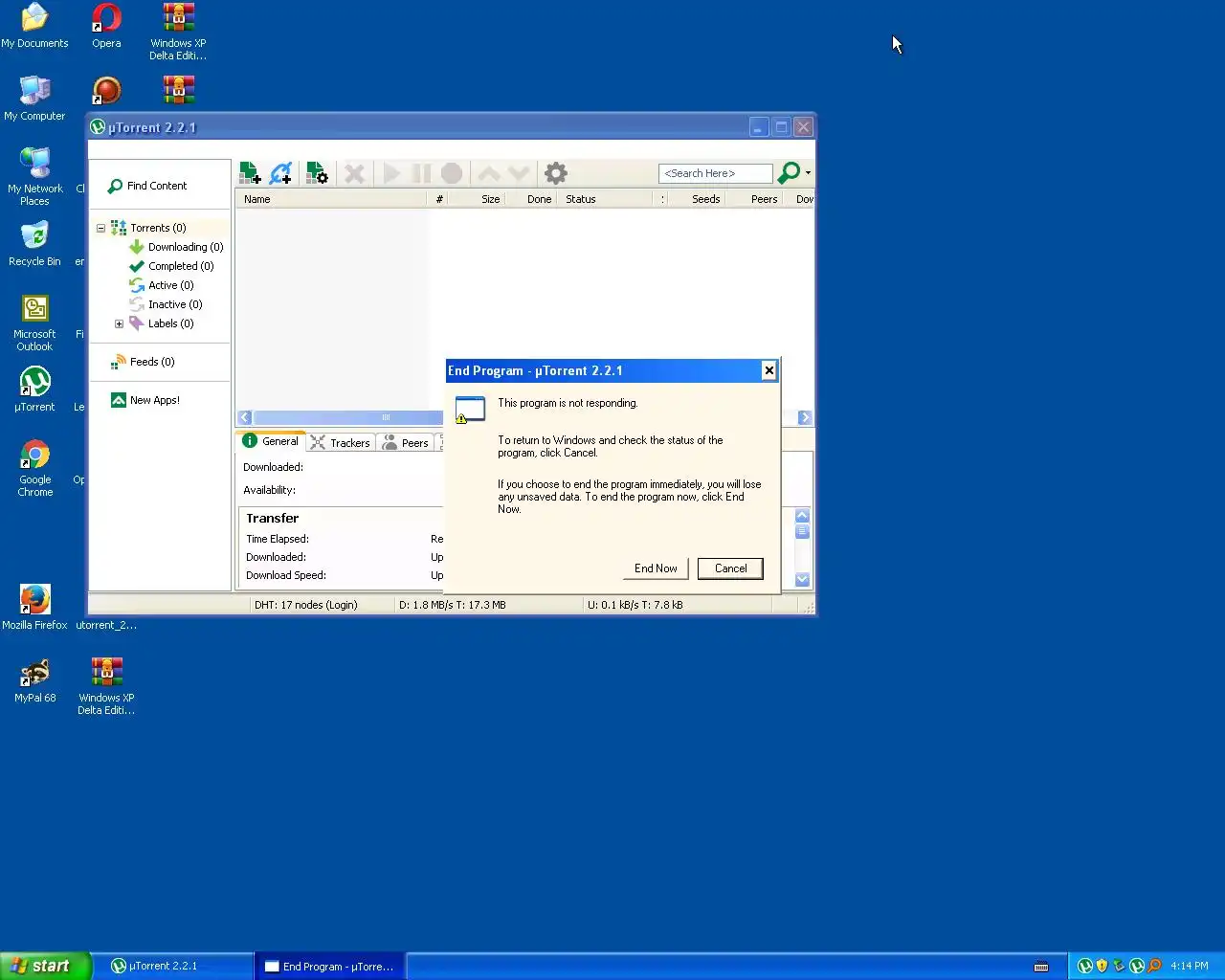
Task: Click the torrent list left scroll arrow
Action: [245, 417]
